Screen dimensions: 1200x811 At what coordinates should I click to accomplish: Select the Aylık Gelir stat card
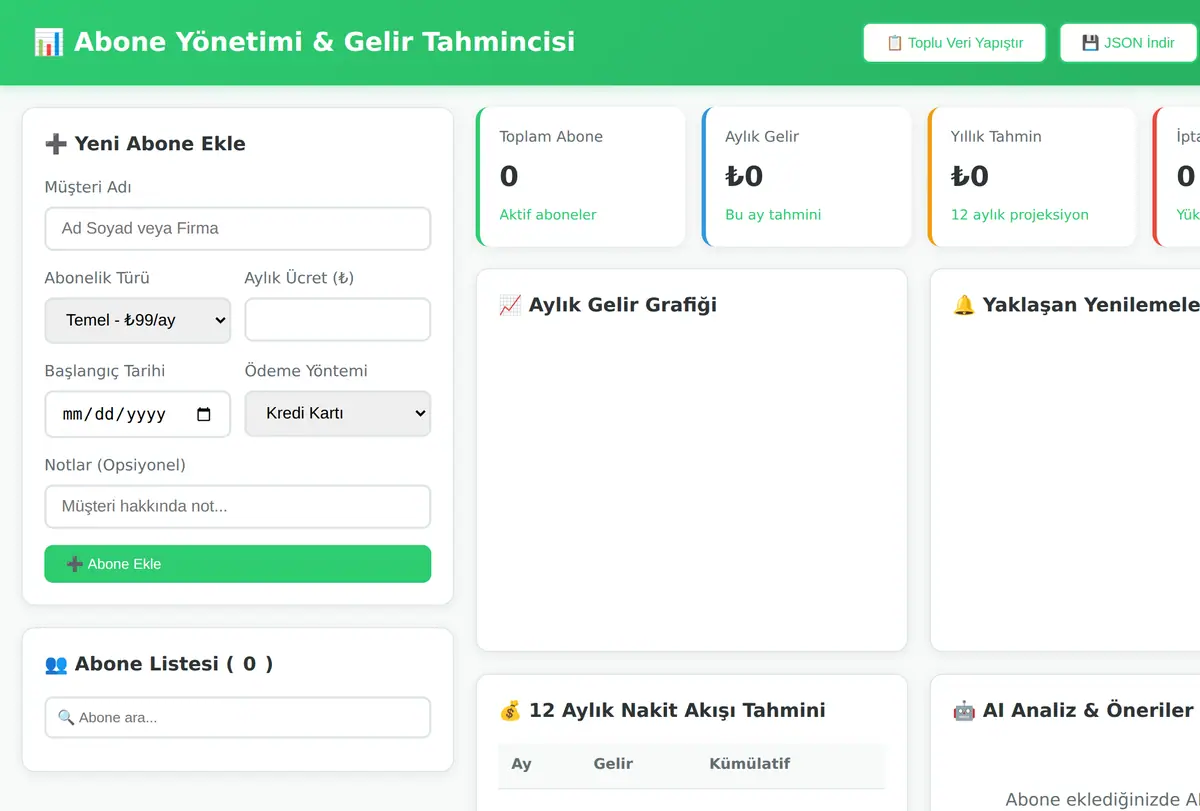coord(807,177)
